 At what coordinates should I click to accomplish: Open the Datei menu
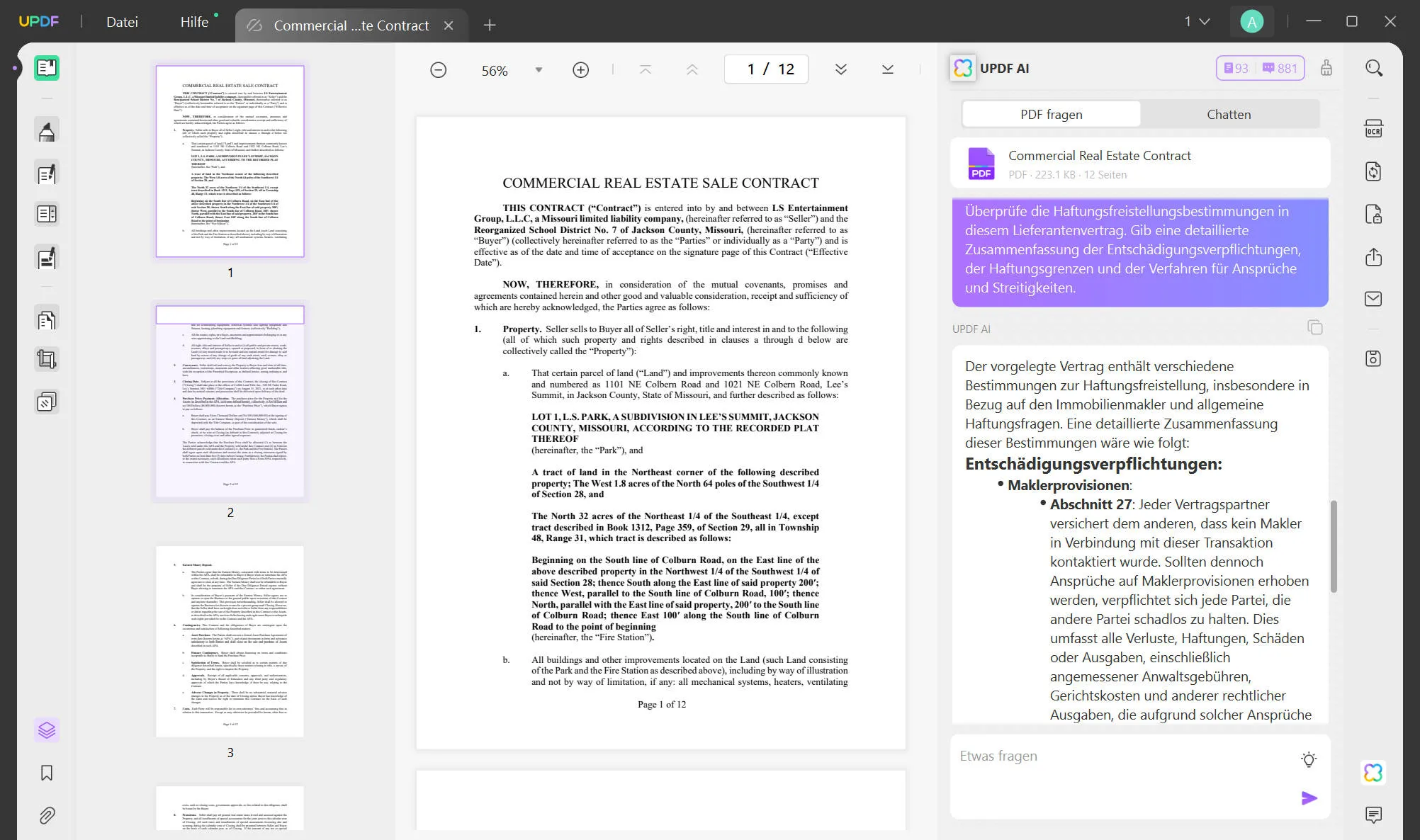[x=122, y=22]
